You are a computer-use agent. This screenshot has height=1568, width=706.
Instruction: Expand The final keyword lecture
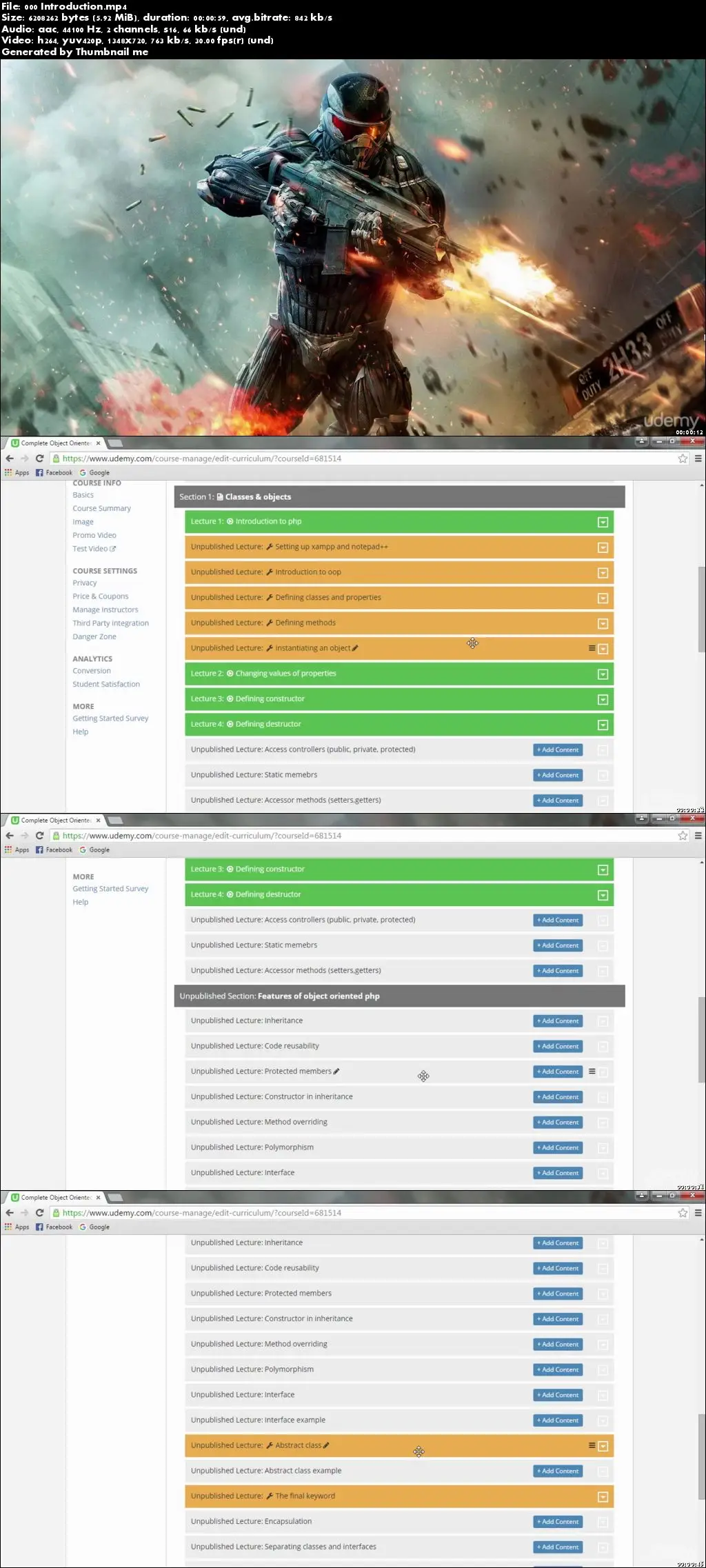603,1497
